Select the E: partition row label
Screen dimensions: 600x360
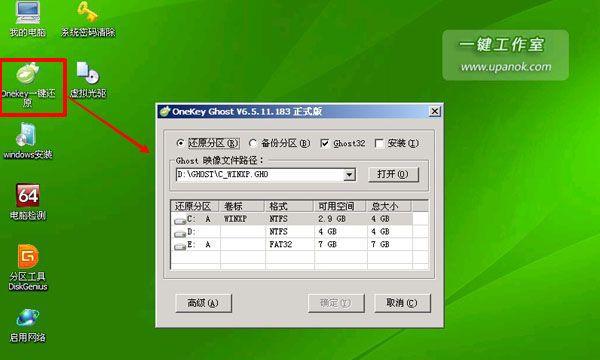pyautogui.click(x=199, y=244)
